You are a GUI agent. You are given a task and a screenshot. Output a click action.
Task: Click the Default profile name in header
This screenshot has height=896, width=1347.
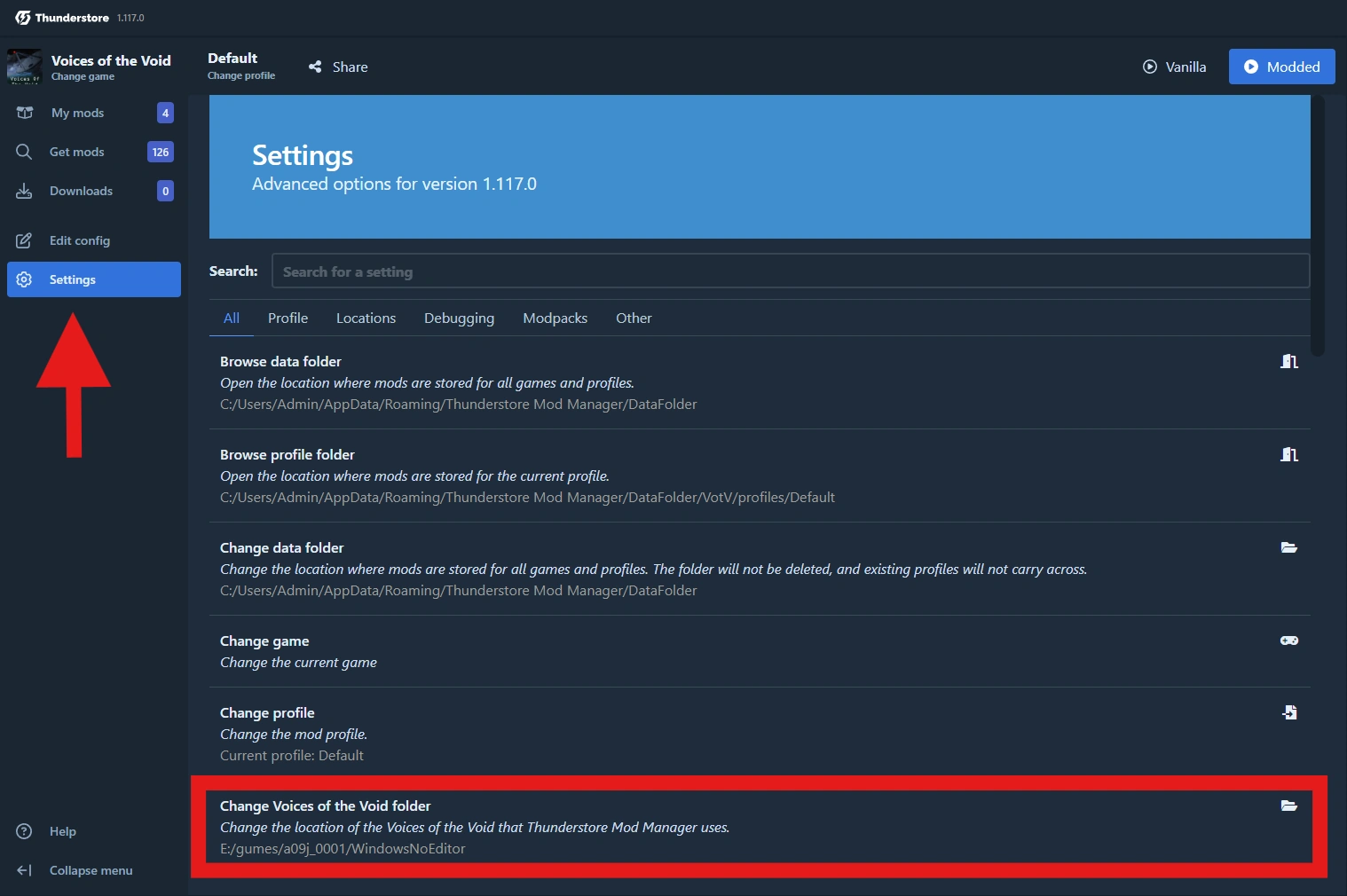click(x=232, y=59)
